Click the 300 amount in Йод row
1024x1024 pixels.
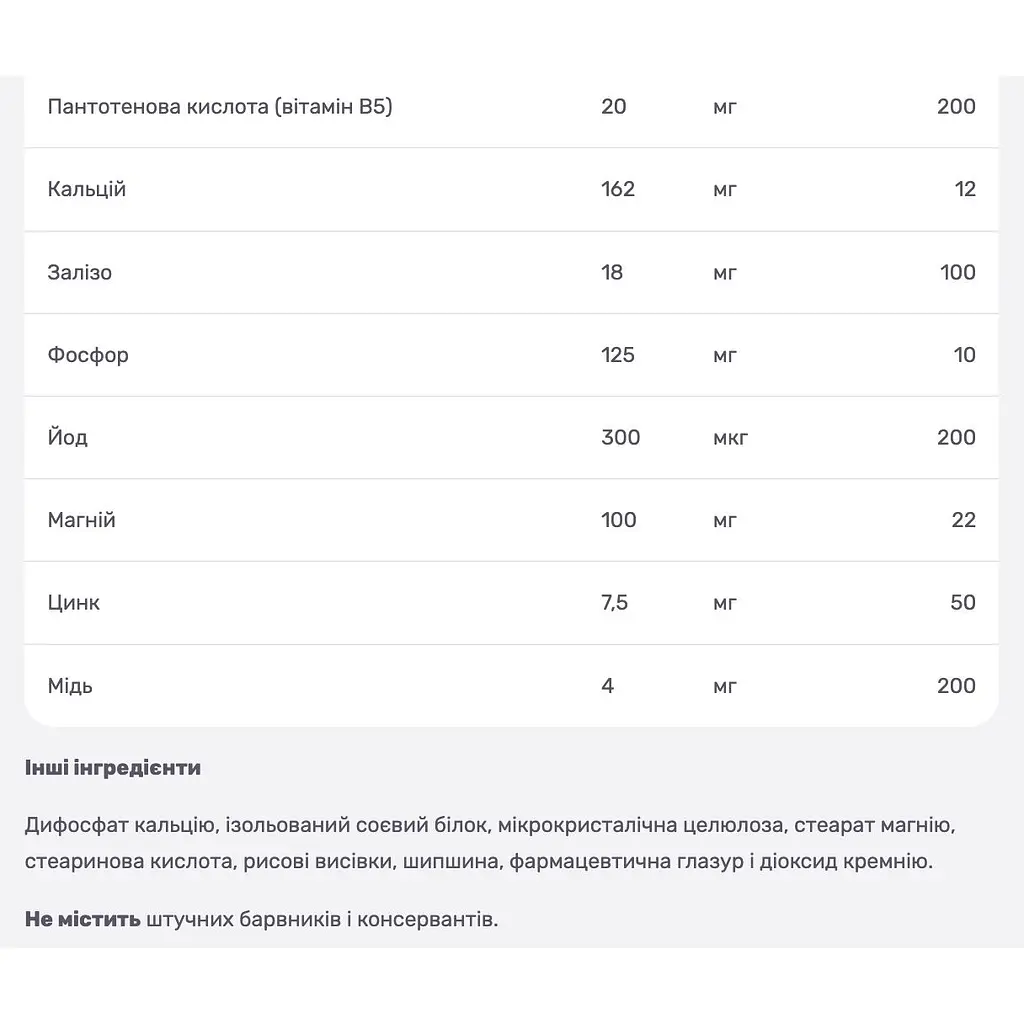click(x=620, y=437)
